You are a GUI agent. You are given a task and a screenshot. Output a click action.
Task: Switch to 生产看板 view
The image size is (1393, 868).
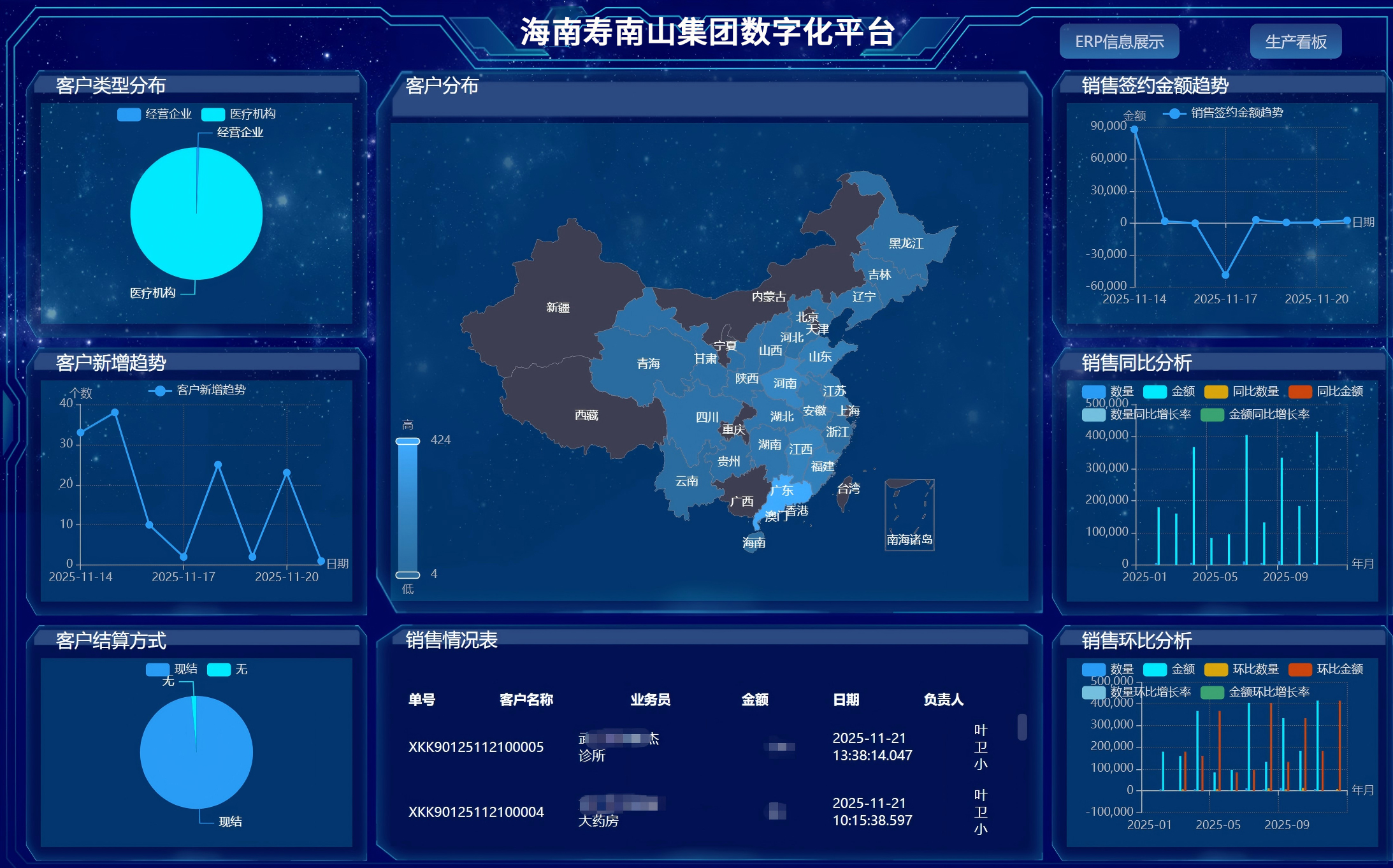point(1296,42)
